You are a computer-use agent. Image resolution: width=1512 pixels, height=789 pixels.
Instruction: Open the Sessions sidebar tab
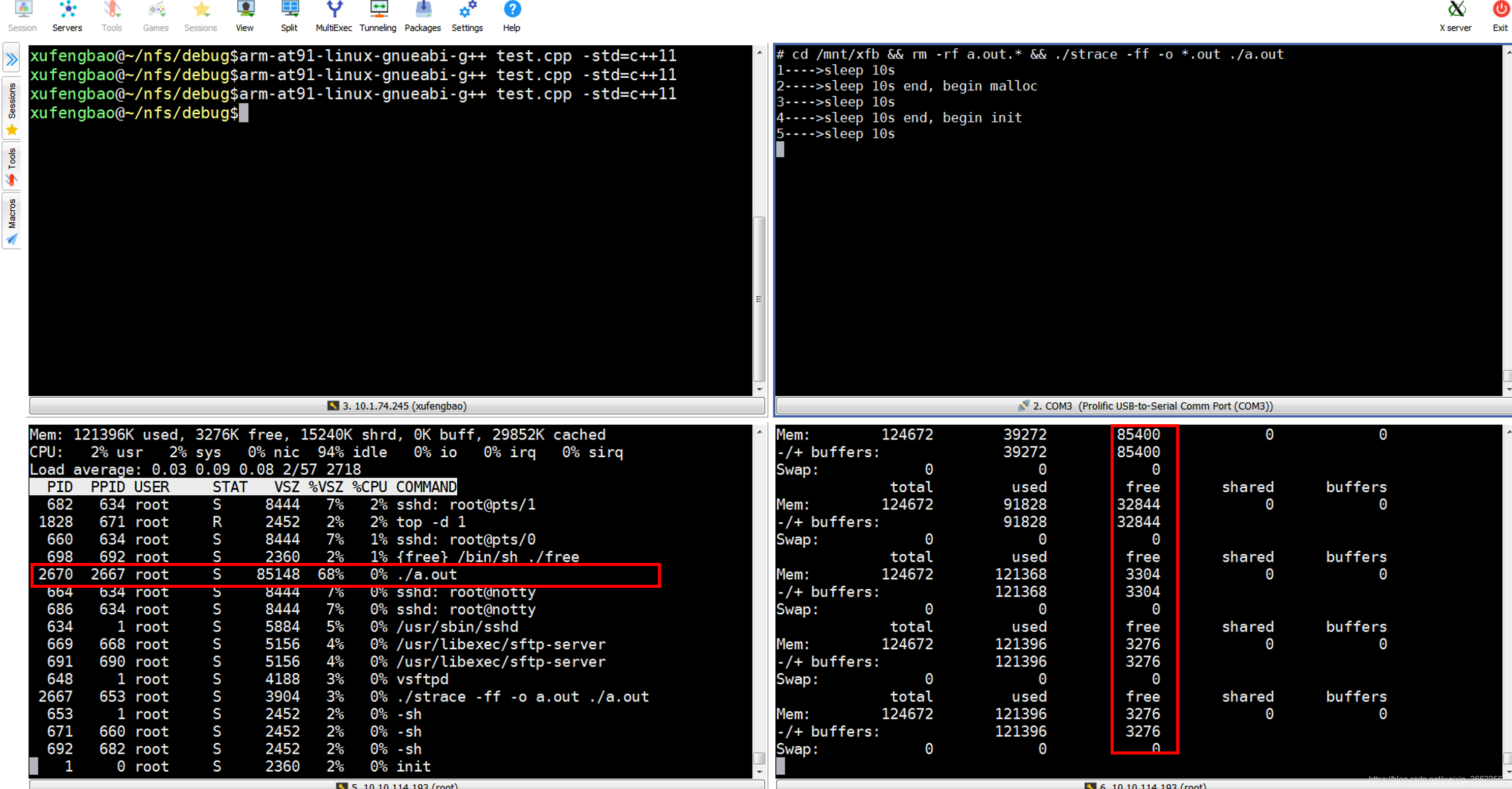point(12,109)
